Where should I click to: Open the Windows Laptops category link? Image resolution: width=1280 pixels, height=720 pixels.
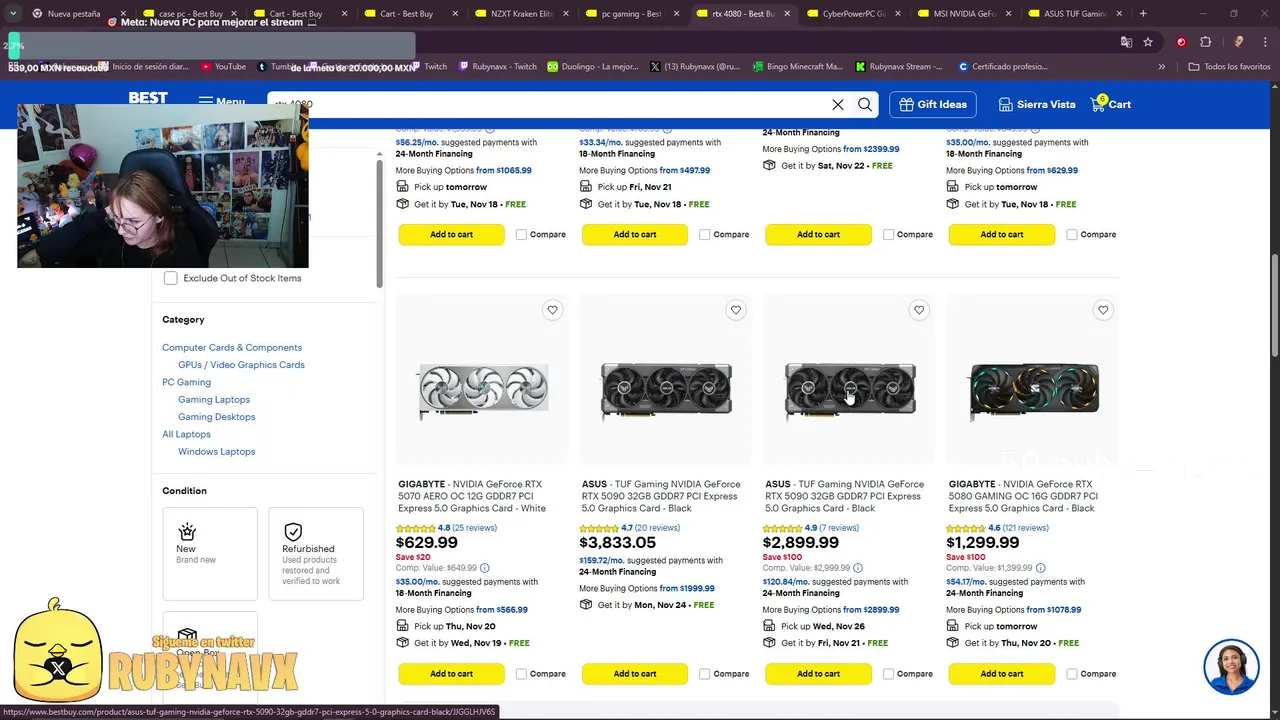217,452
